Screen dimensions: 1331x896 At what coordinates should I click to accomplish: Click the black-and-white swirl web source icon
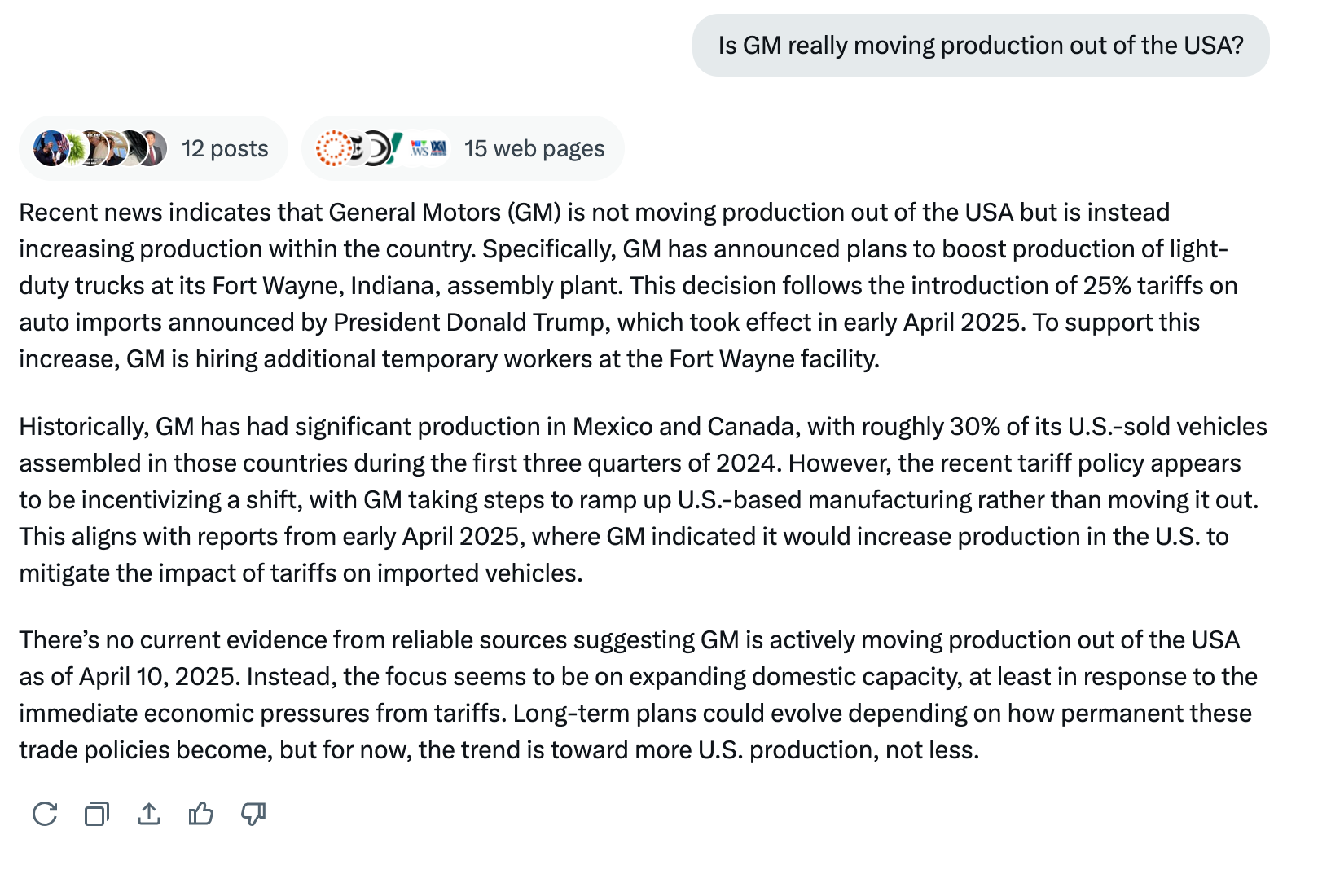(376, 148)
